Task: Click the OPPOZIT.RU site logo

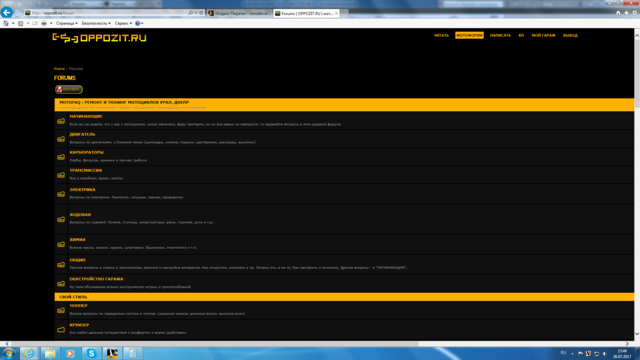Action: (99, 38)
